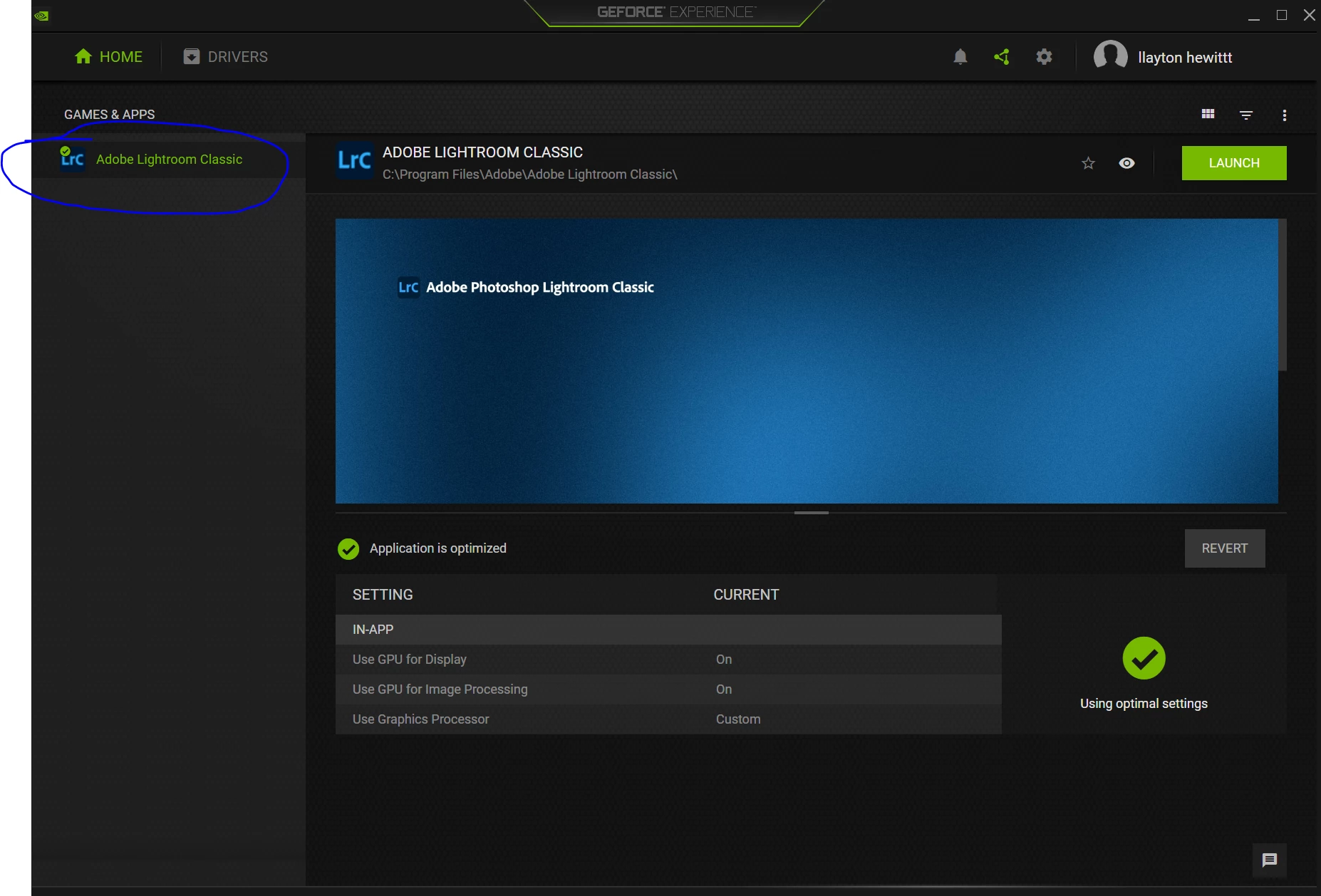
Task: Open the three-dot more options menu
Action: tap(1285, 115)
